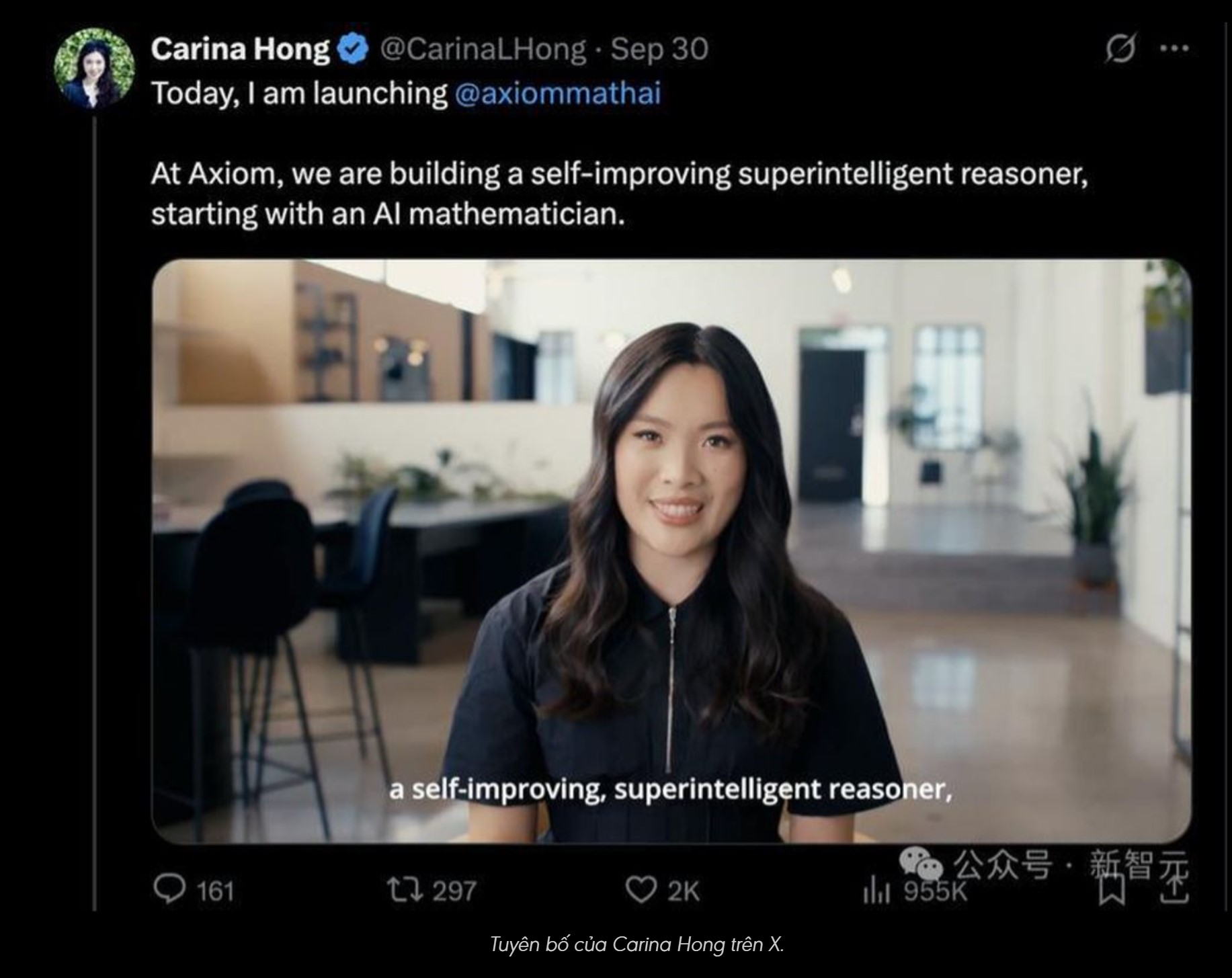
Task: Open the three-dot more options menu
Action: (1175, 48)
